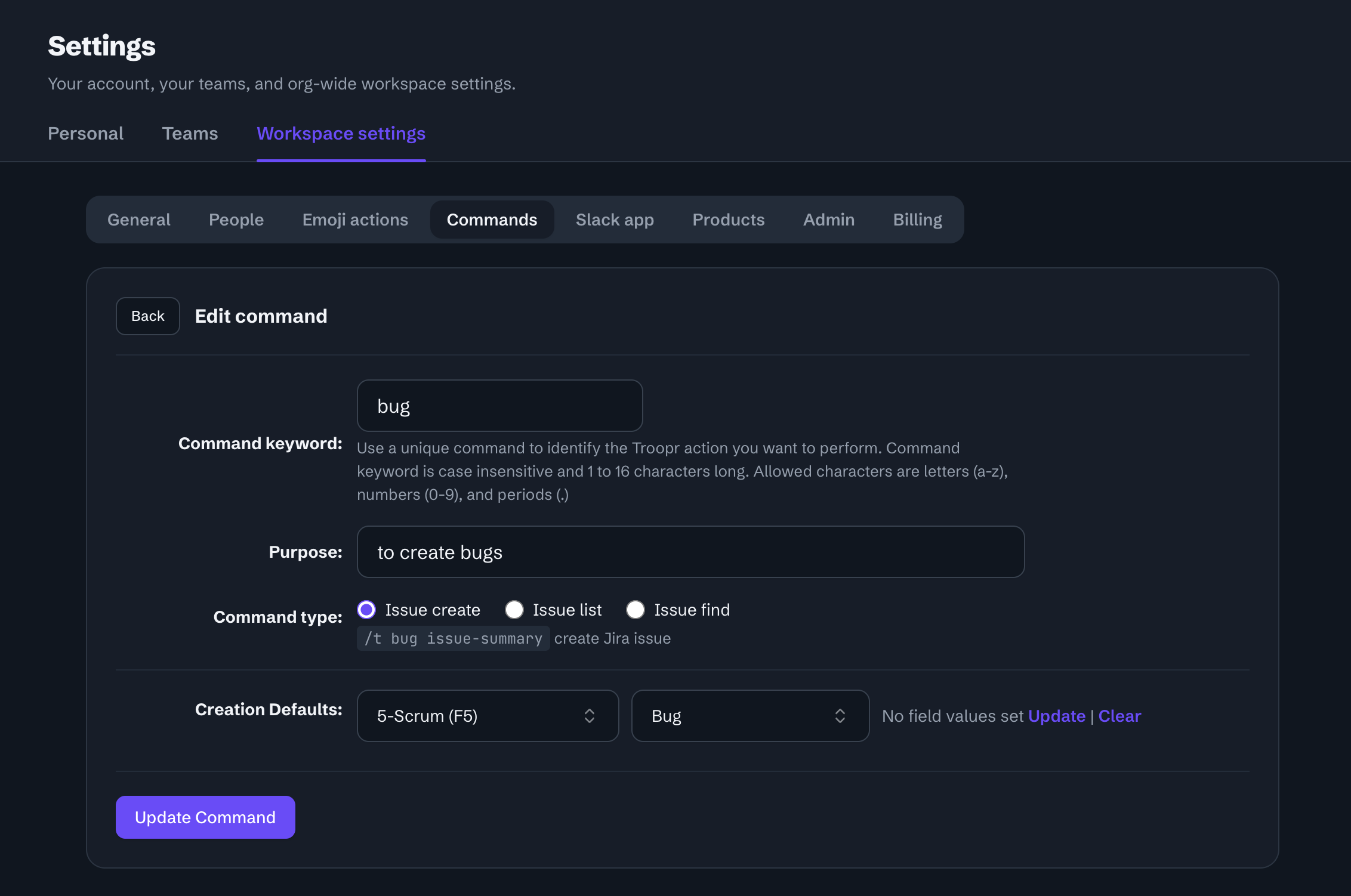1351x896 pixels.
Task: Select the Issue find radio button
Action: (636, 610)
